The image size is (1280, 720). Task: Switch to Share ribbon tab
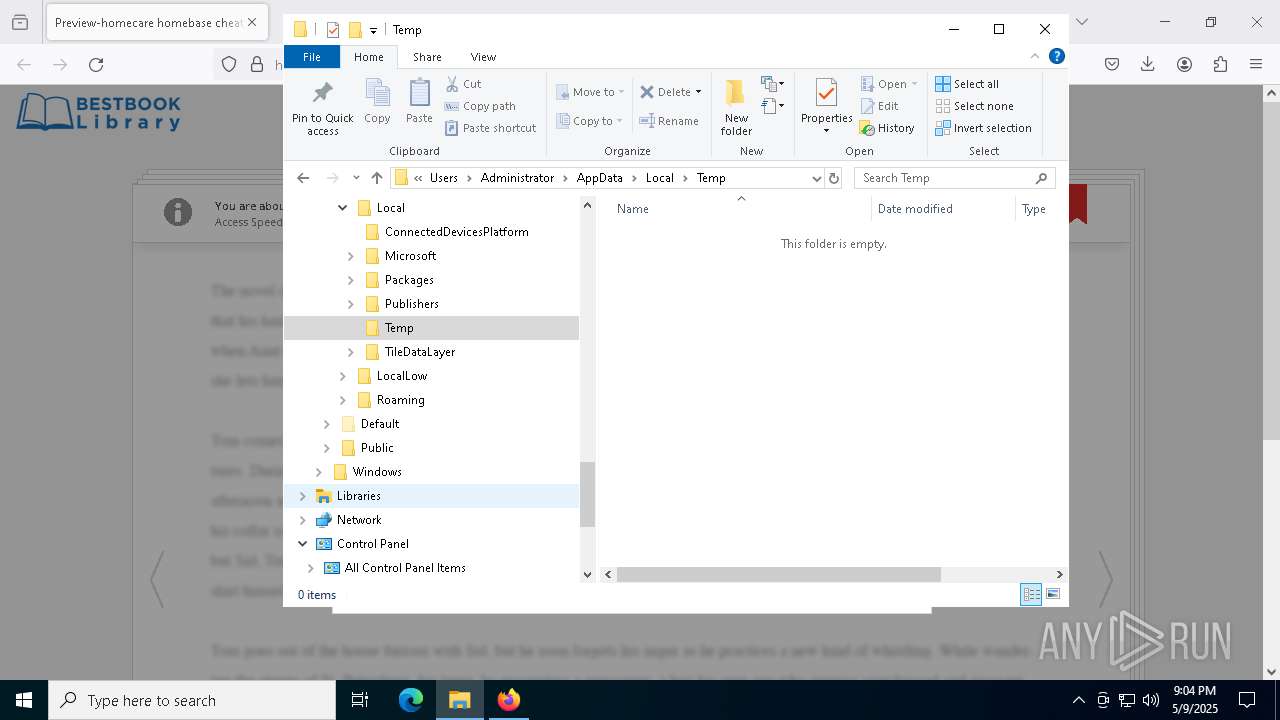427,57
